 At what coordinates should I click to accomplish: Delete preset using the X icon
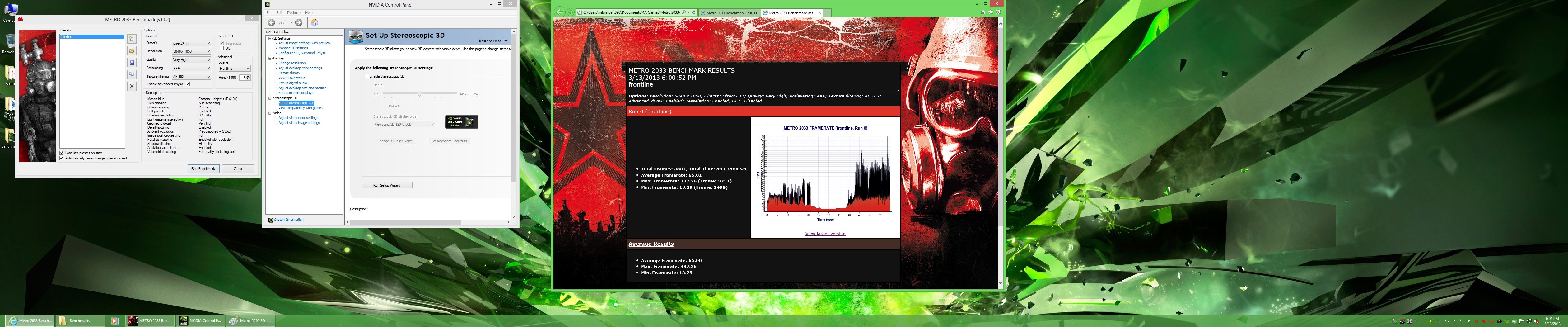pyautogui.click(x=132, y=87)
